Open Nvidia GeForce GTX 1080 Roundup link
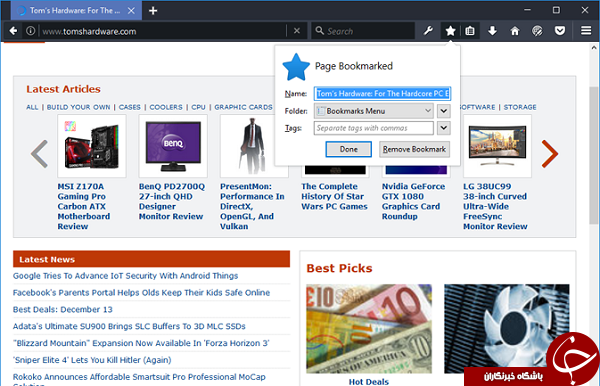Image resolution: width=600 pixels, height=386 pixels. coord(414,201)
